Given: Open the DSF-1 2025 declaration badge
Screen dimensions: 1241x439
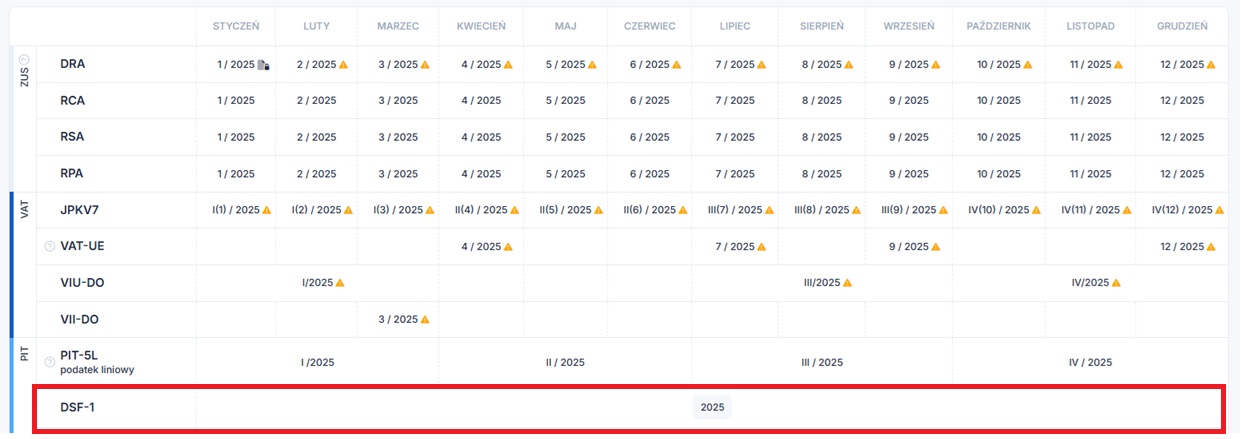Looking at the screenshot, I should (712, 407).
